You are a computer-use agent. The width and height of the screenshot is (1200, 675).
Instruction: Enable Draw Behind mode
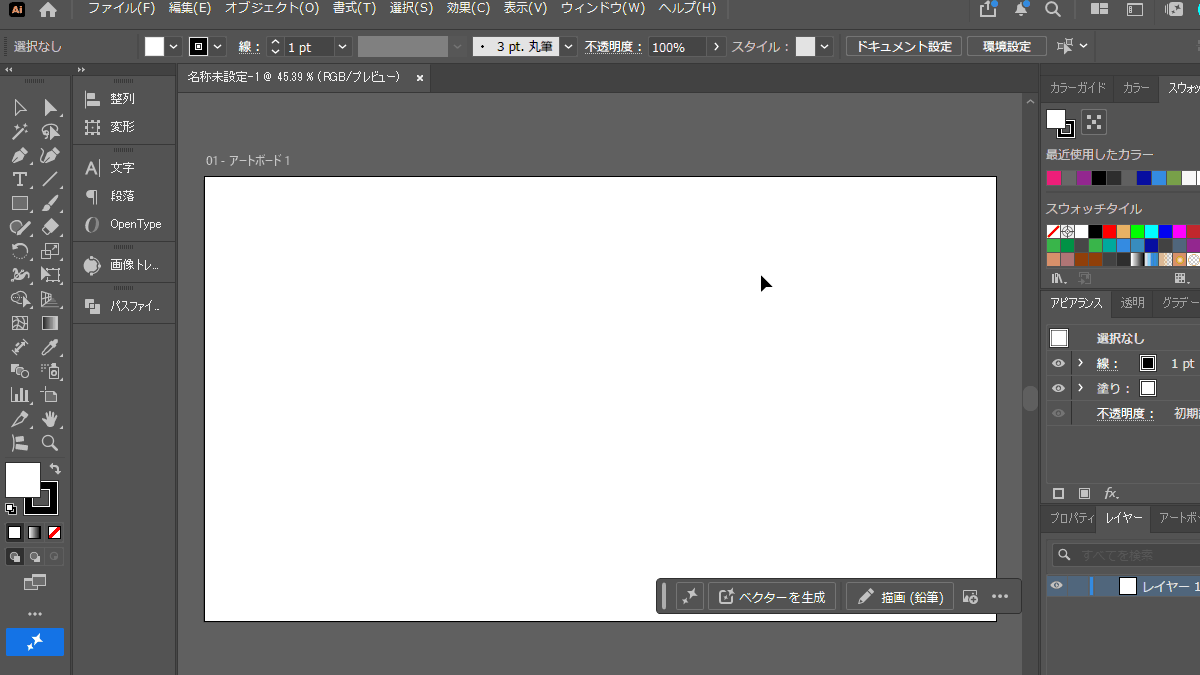[x=35, y=556]
